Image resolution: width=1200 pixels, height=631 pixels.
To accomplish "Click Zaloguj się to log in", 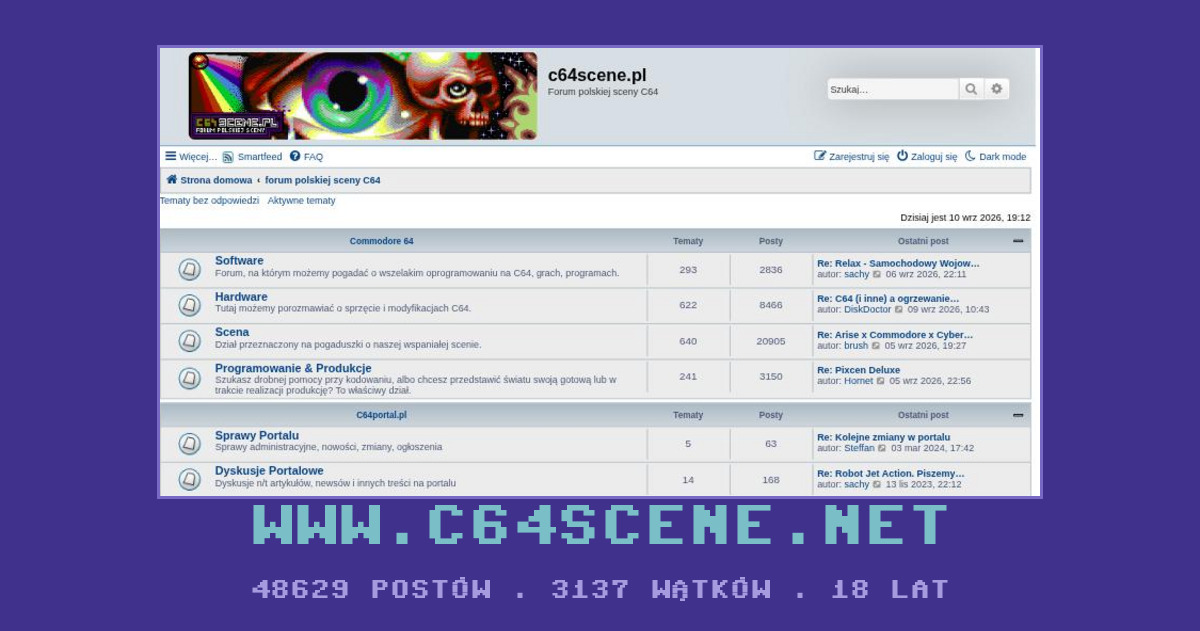I will pyautogui.click(x=927, y=157).
